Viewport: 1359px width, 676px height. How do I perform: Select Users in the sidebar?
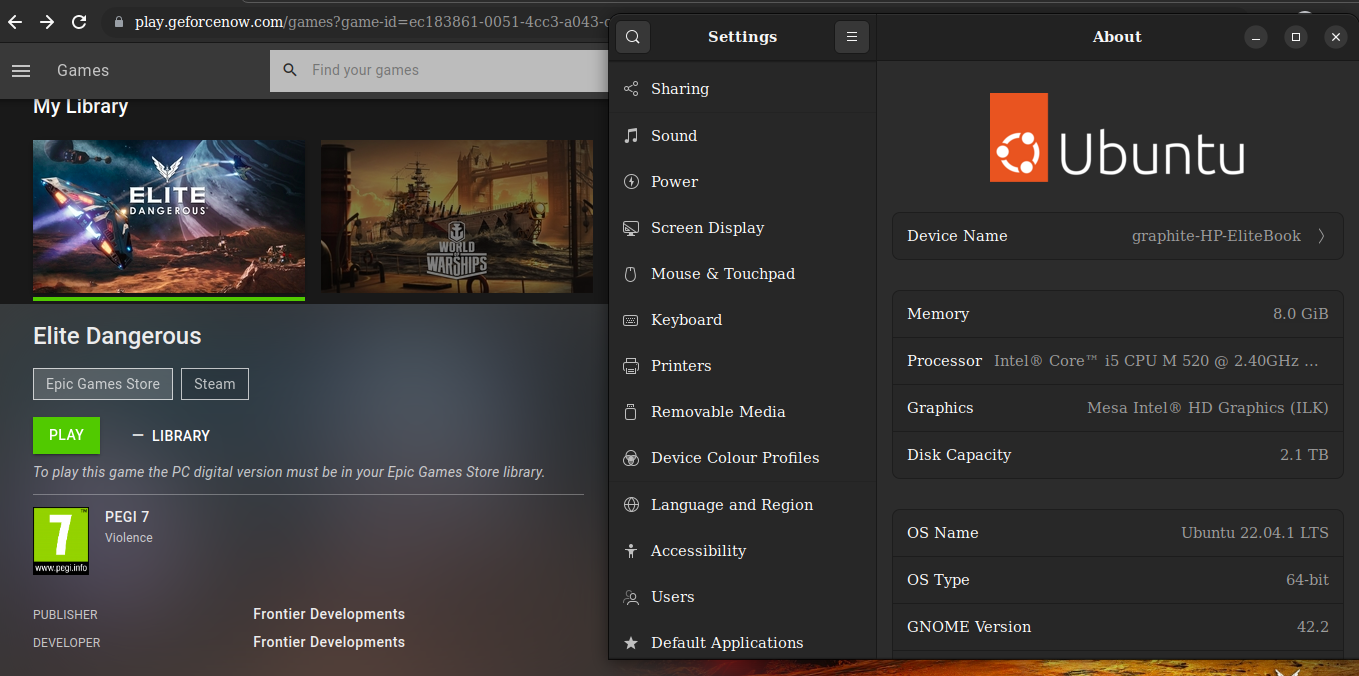(x=743, y=597)
